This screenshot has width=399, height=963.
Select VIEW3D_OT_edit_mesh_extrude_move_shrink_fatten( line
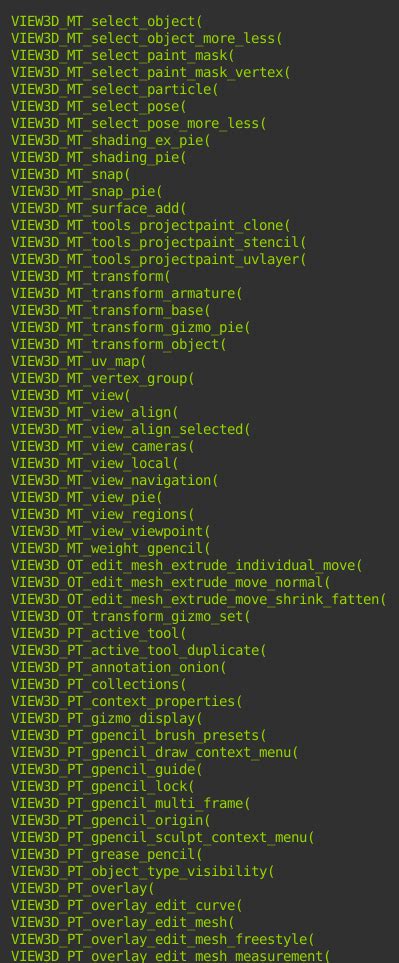pyautogui.click(x=198, y=599)
